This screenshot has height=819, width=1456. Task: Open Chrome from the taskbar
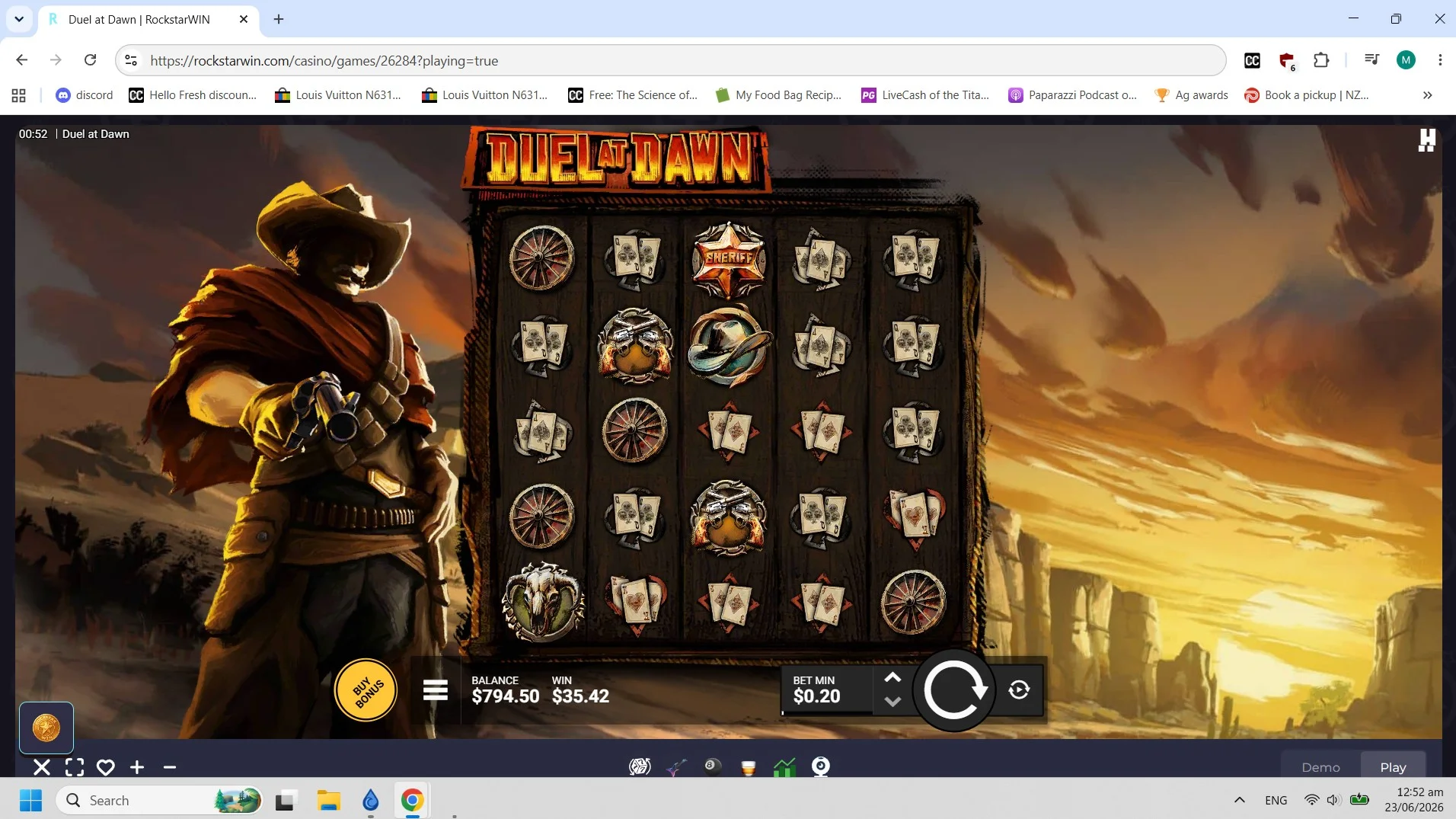(412, 800)
